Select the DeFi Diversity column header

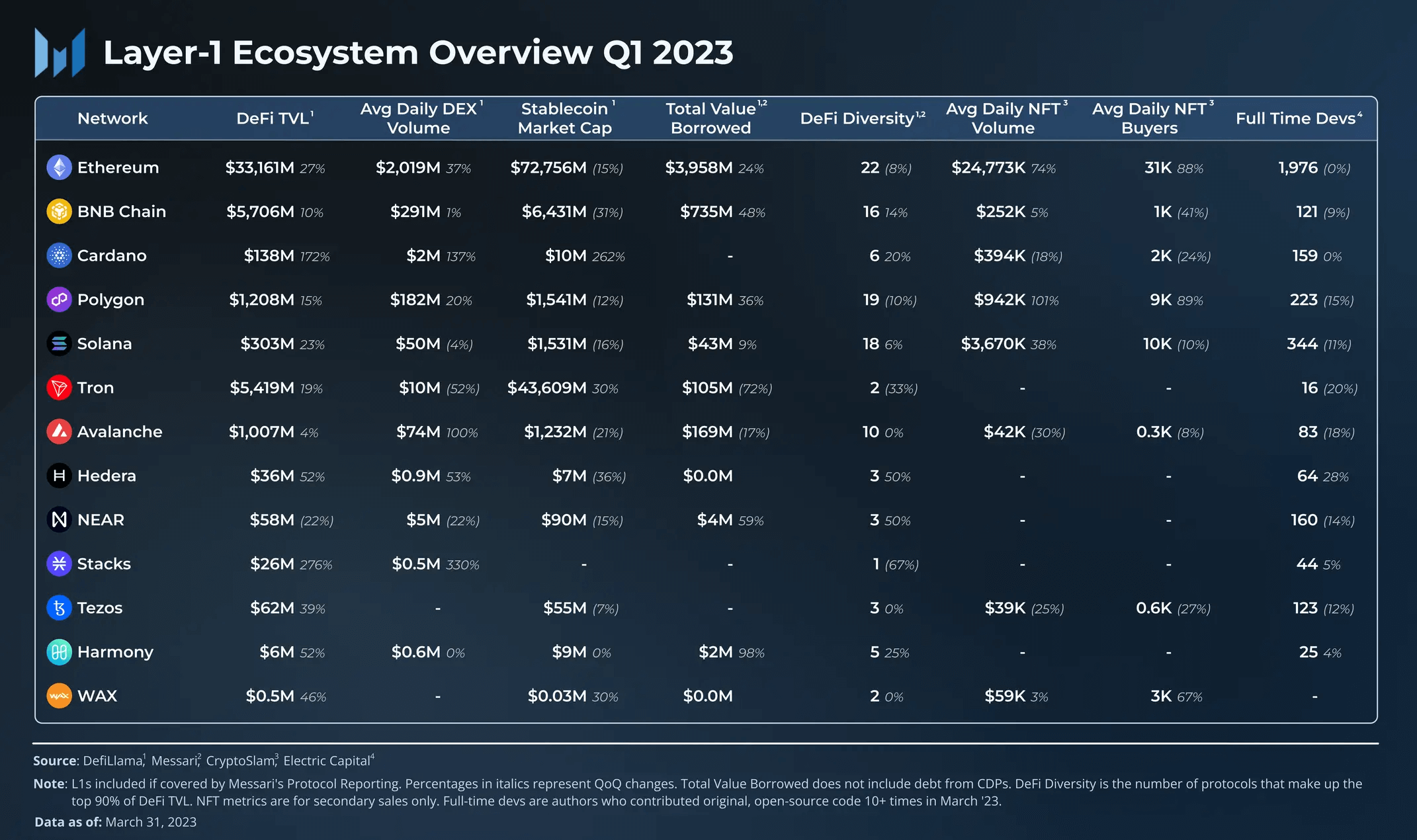[862, 118]
